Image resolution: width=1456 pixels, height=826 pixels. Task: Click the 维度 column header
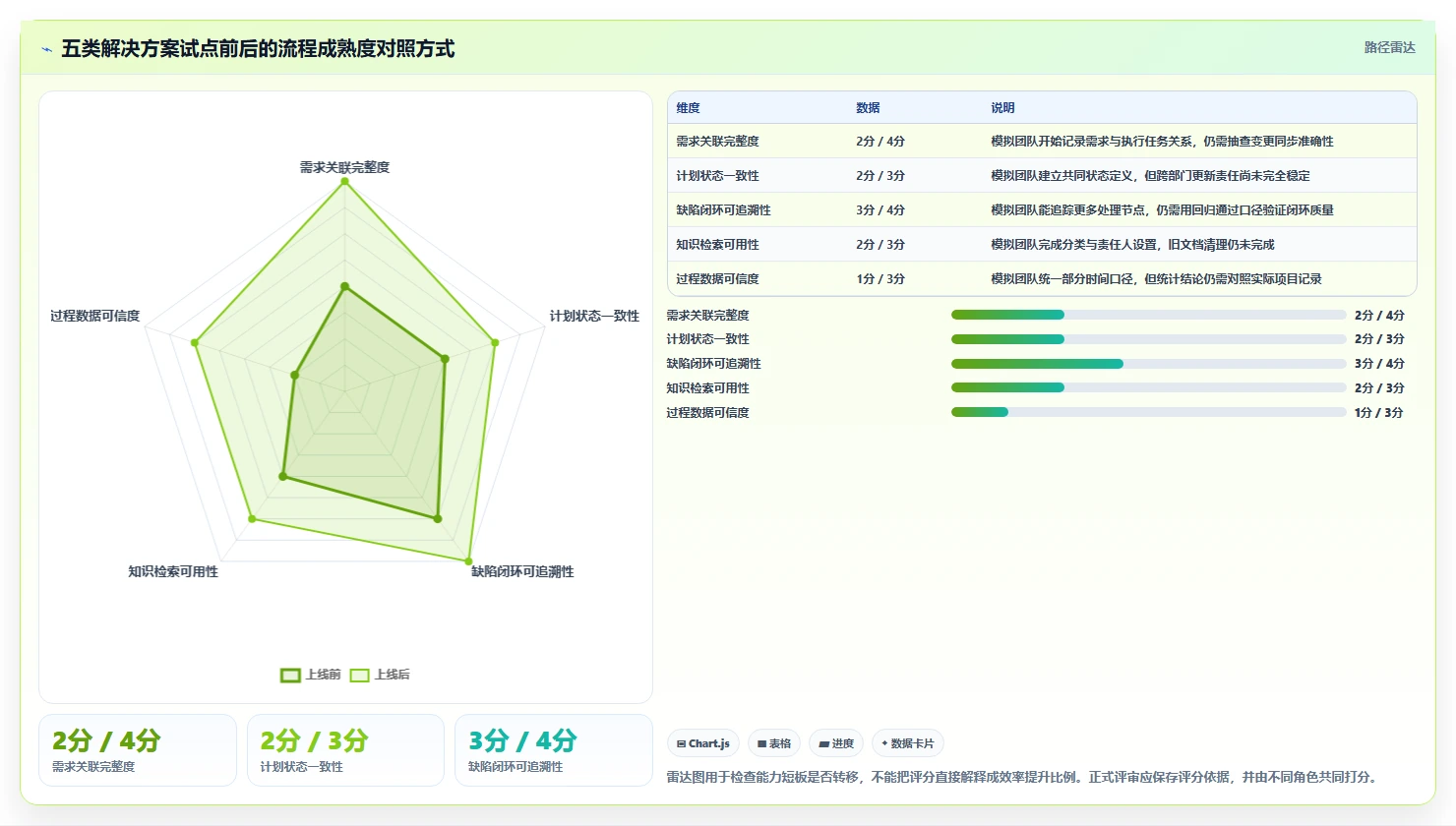(x=689, y=108)
